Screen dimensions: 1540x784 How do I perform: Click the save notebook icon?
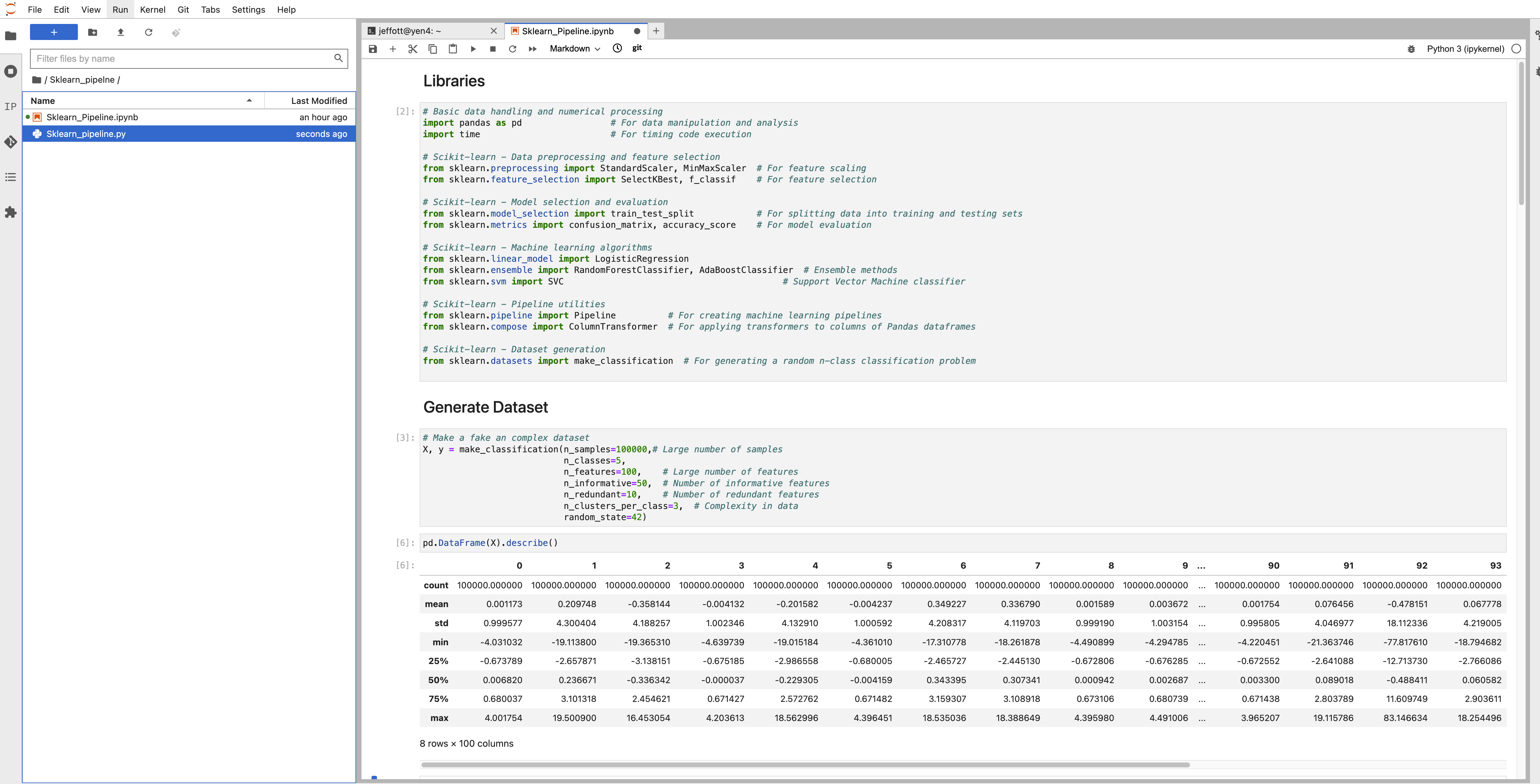pos(372,49)
